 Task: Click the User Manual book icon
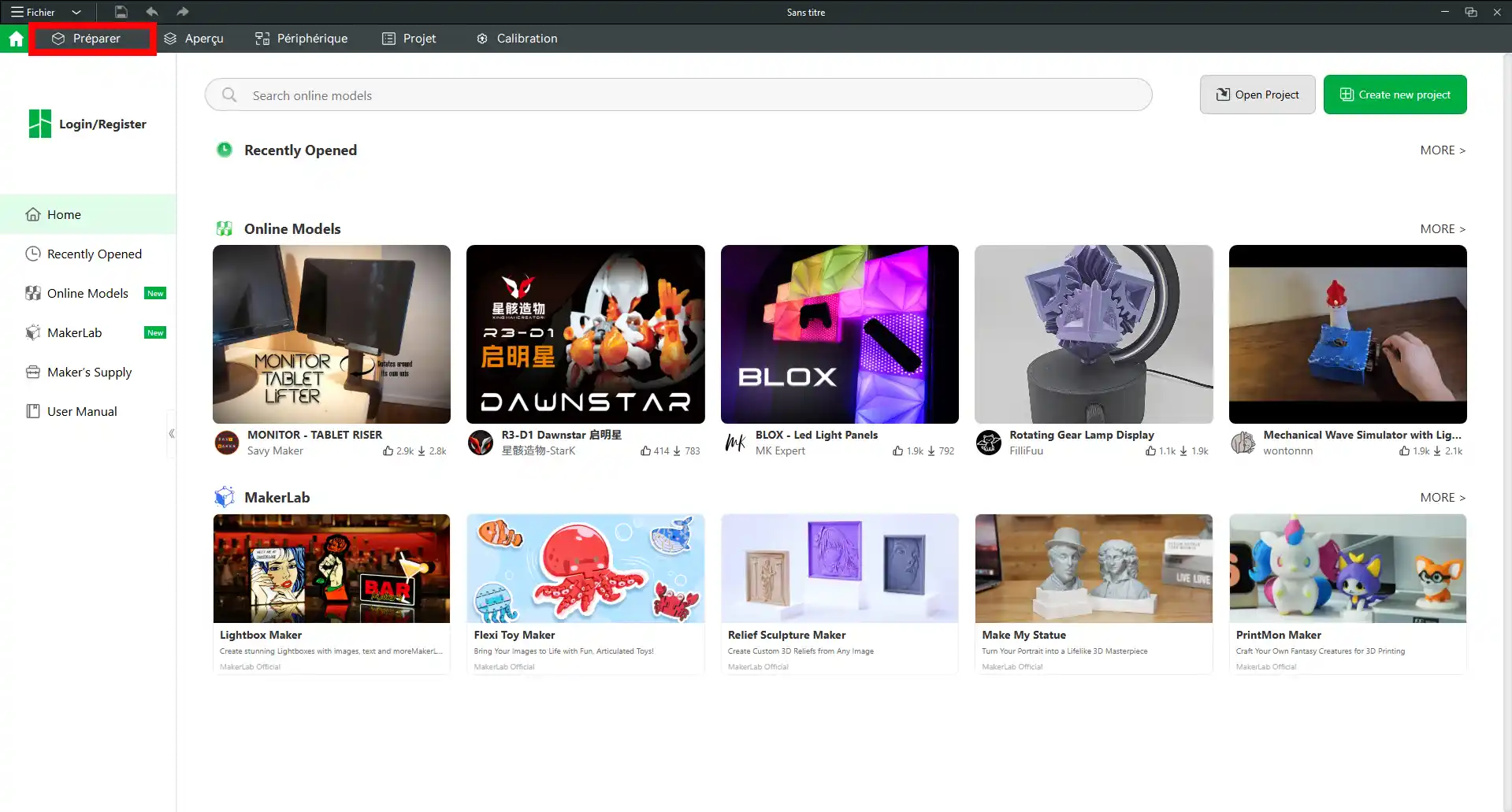(33, 411)
